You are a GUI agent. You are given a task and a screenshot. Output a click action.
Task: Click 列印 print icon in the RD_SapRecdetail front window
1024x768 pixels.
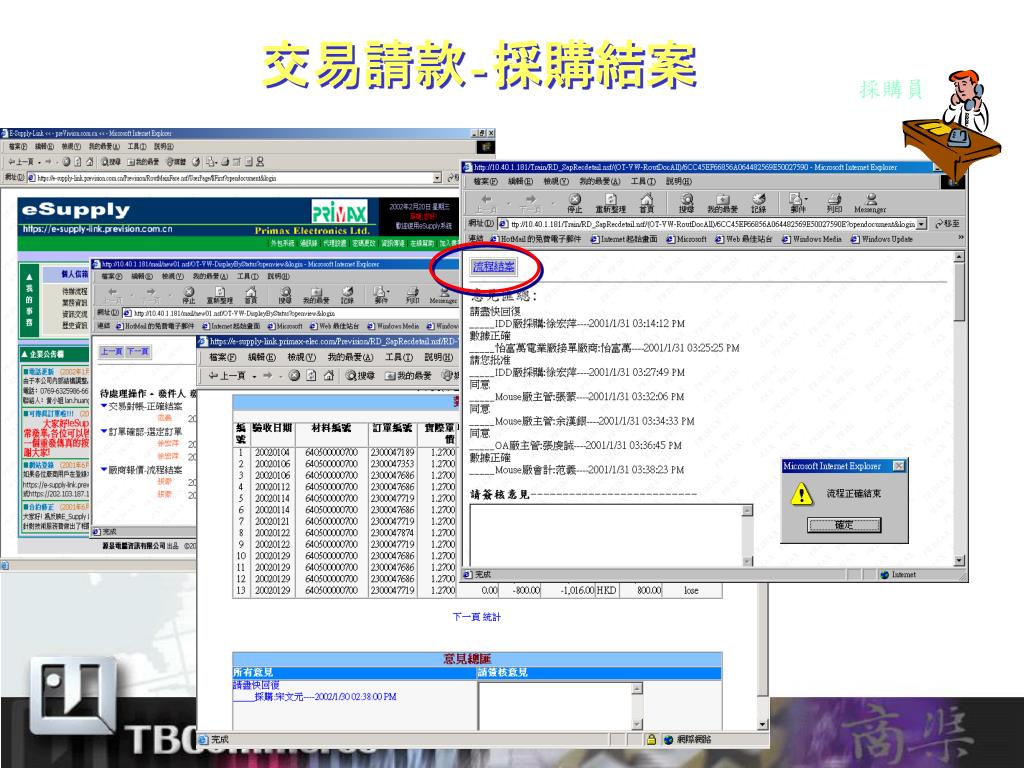[834, 203]
